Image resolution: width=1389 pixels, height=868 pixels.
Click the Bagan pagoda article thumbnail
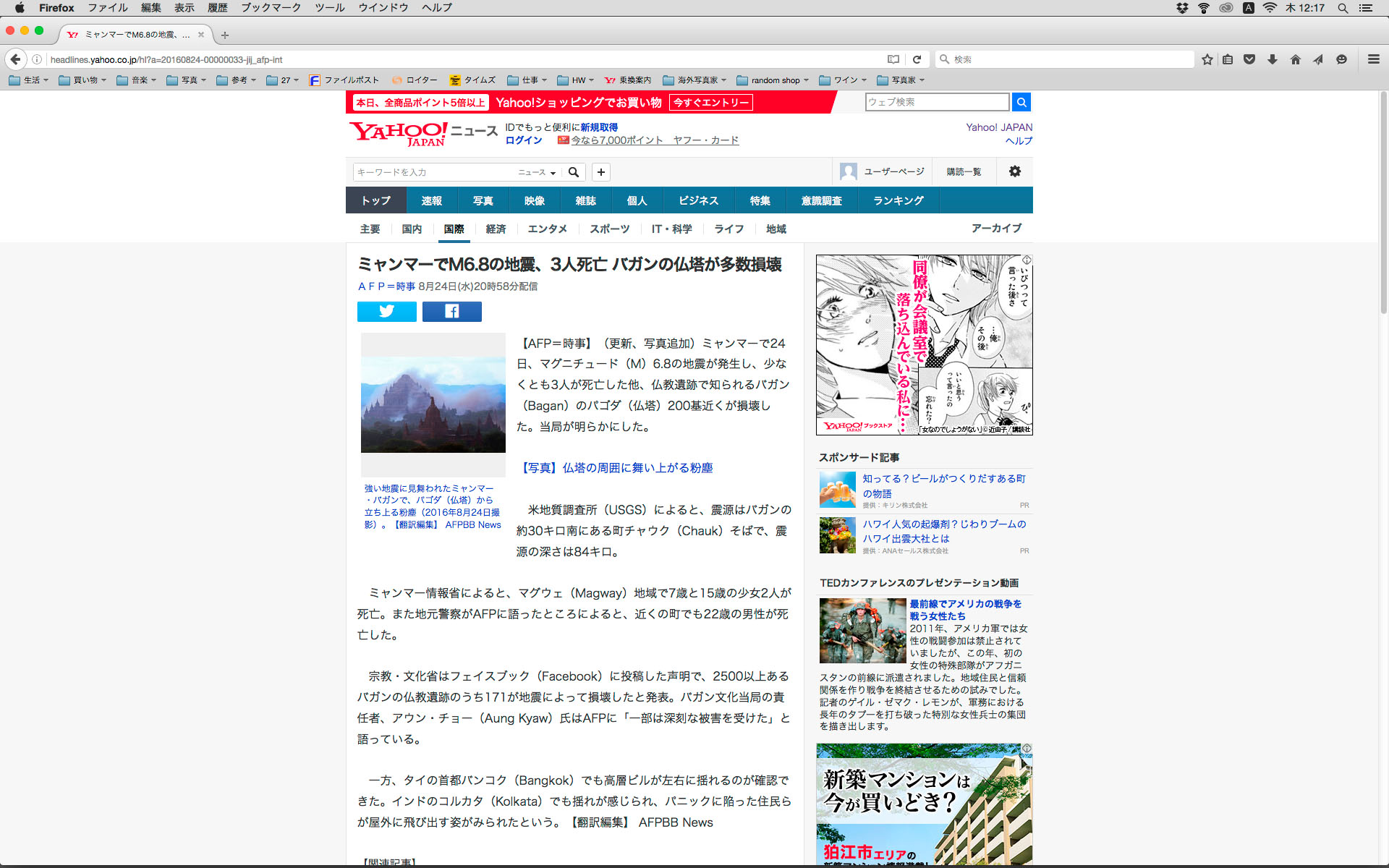point(433,404)
